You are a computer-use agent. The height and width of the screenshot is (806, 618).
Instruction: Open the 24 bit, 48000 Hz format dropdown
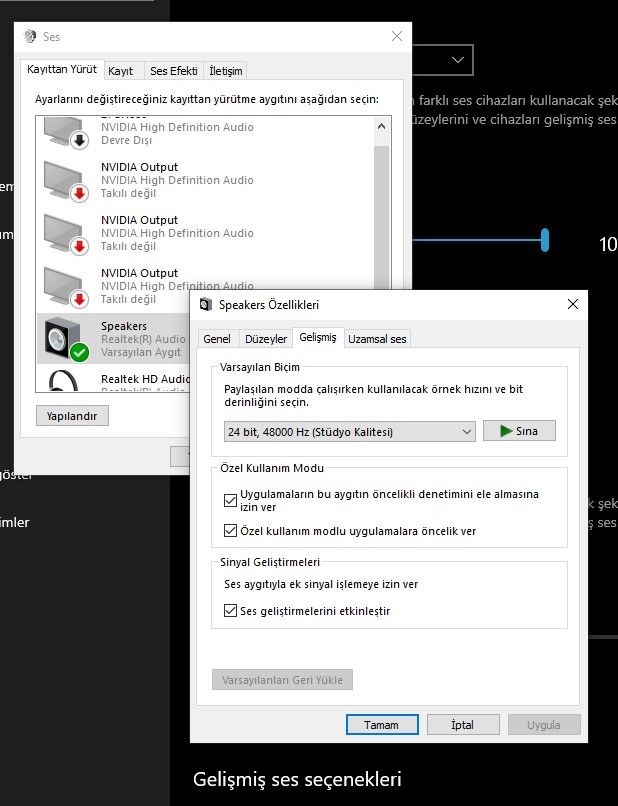(x=350, y=432)
